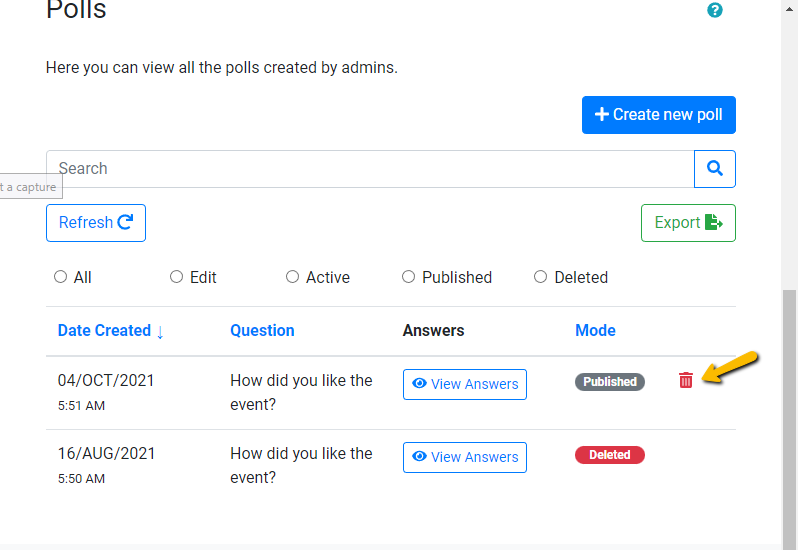View Answers for the 16/AUG/2021 poll
This screenshot has width=798, height=550.
coord(465,457)
